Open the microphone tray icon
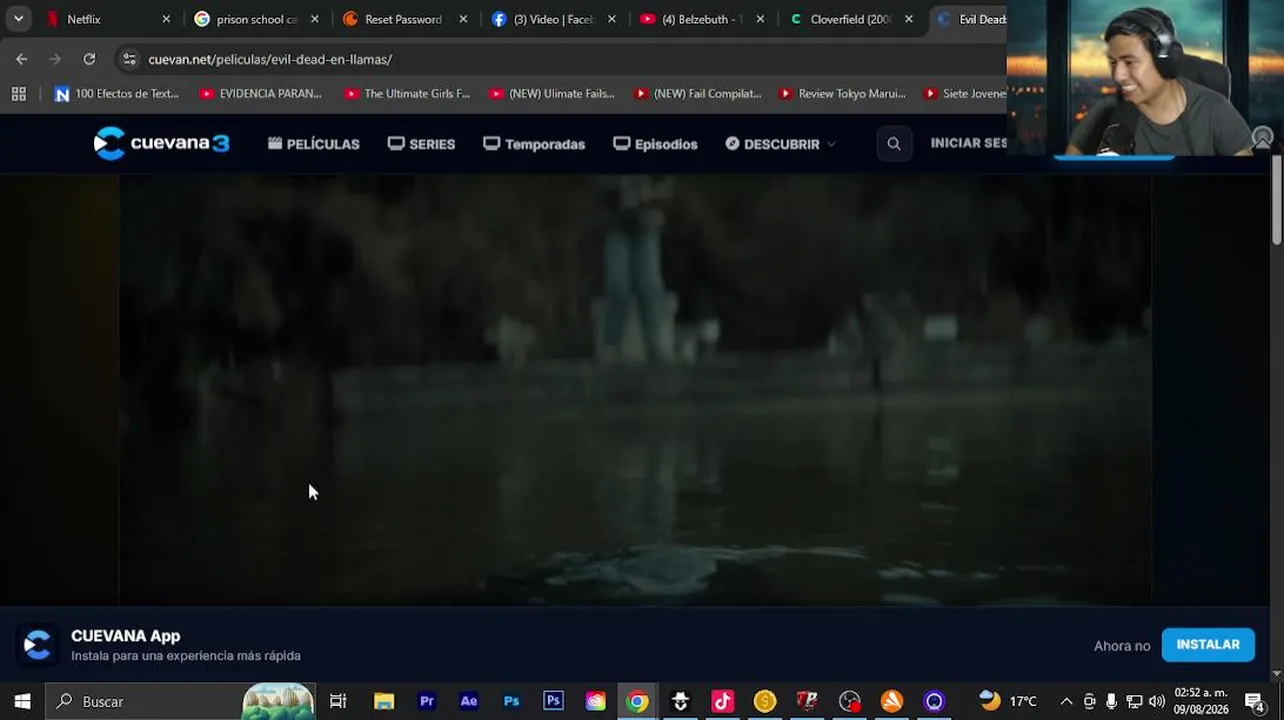1284x720 pixels. (1111, 701)
